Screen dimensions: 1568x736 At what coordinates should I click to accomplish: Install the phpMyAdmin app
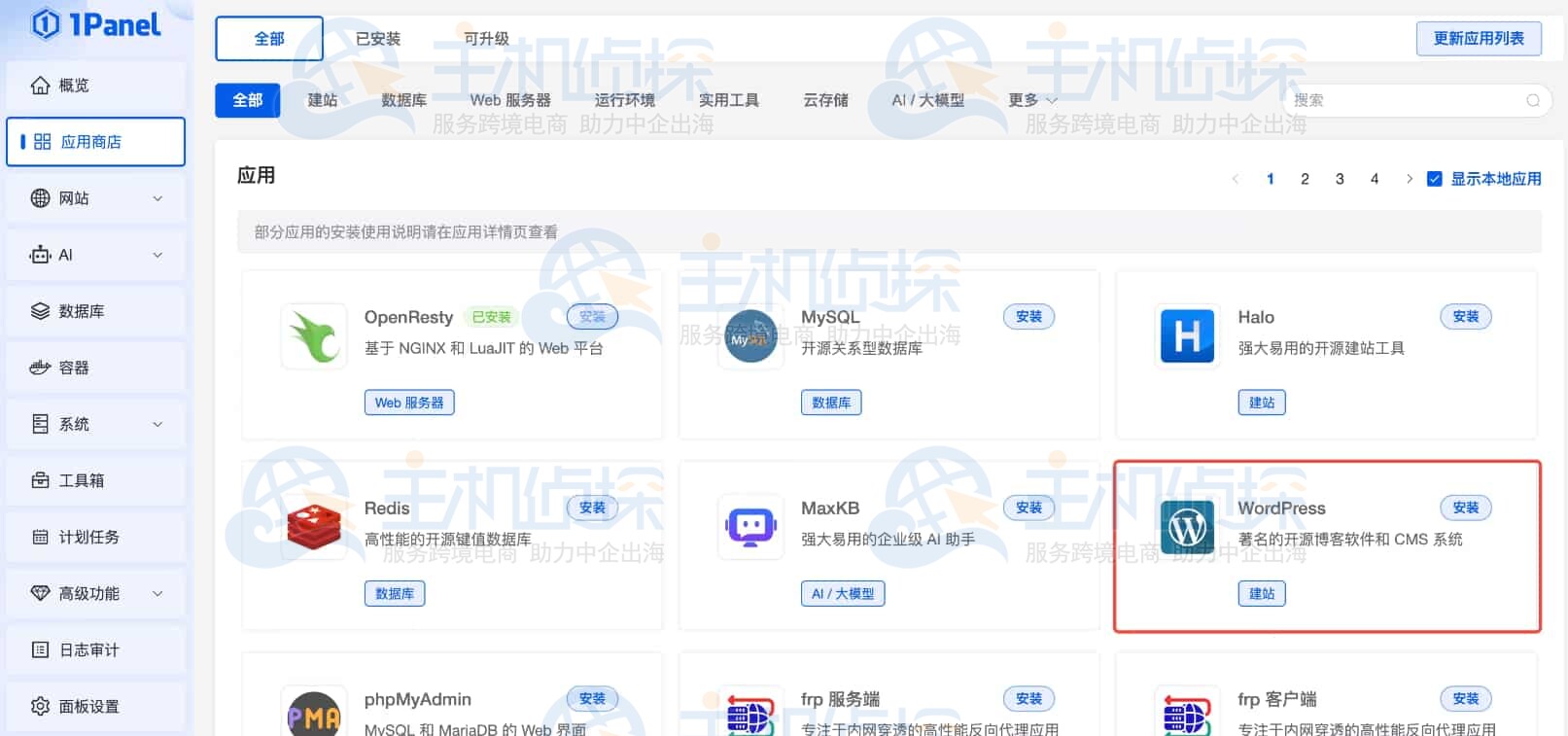pyautogui.click(x=592, y=699)
